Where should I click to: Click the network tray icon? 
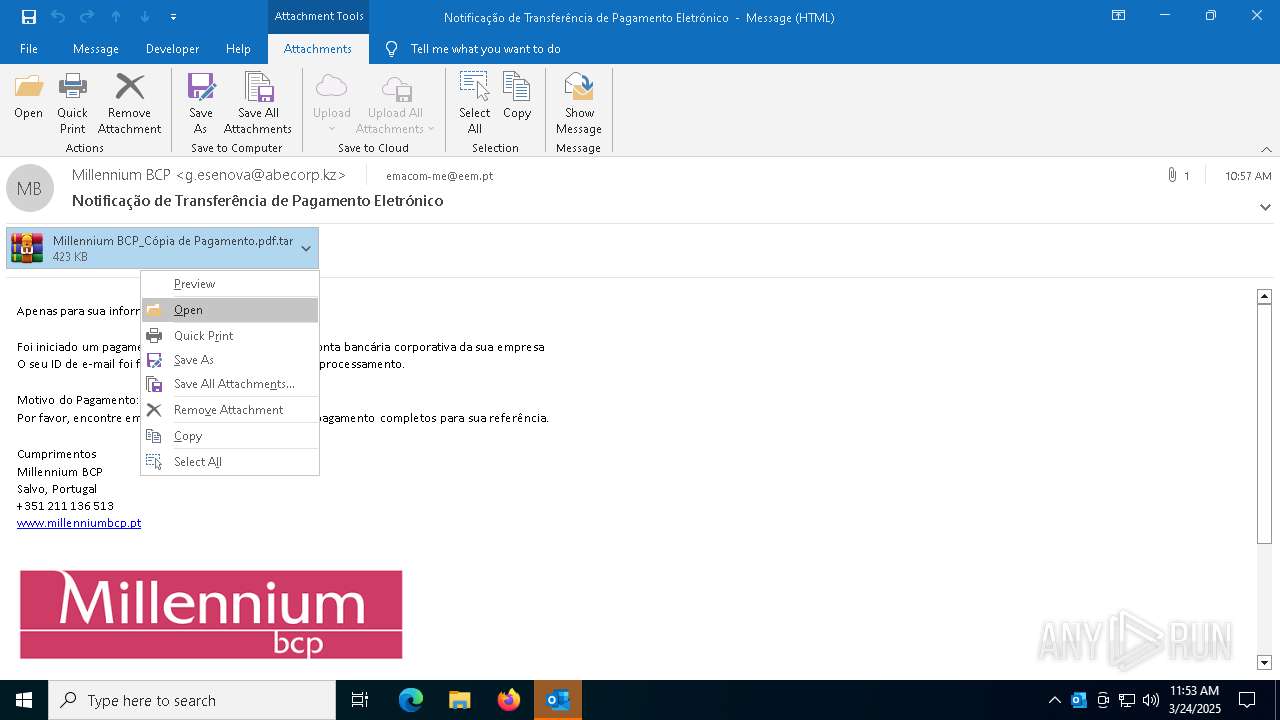pyautogui.click(x=1127, y=700)
